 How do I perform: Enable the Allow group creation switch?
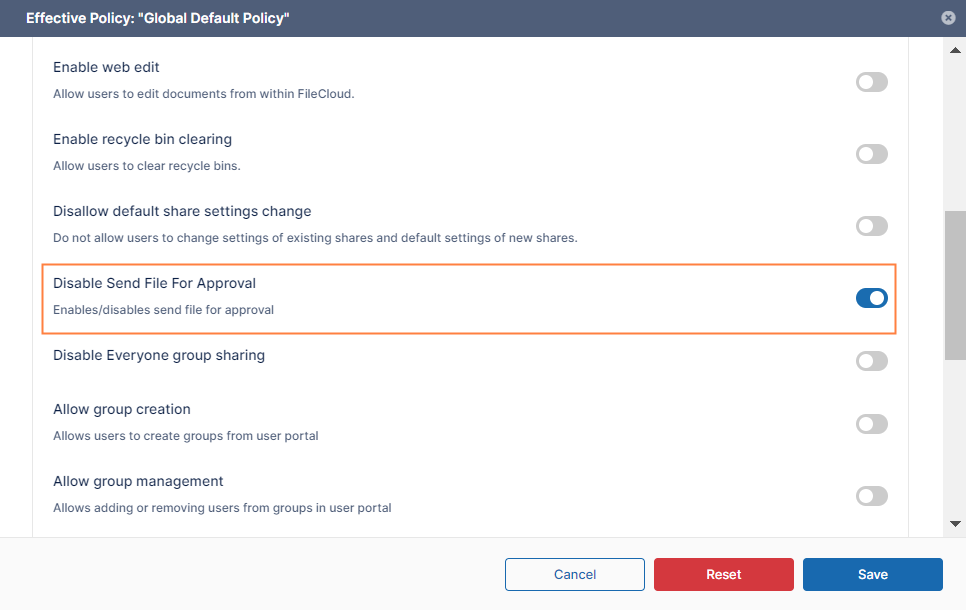pos(871,424)
